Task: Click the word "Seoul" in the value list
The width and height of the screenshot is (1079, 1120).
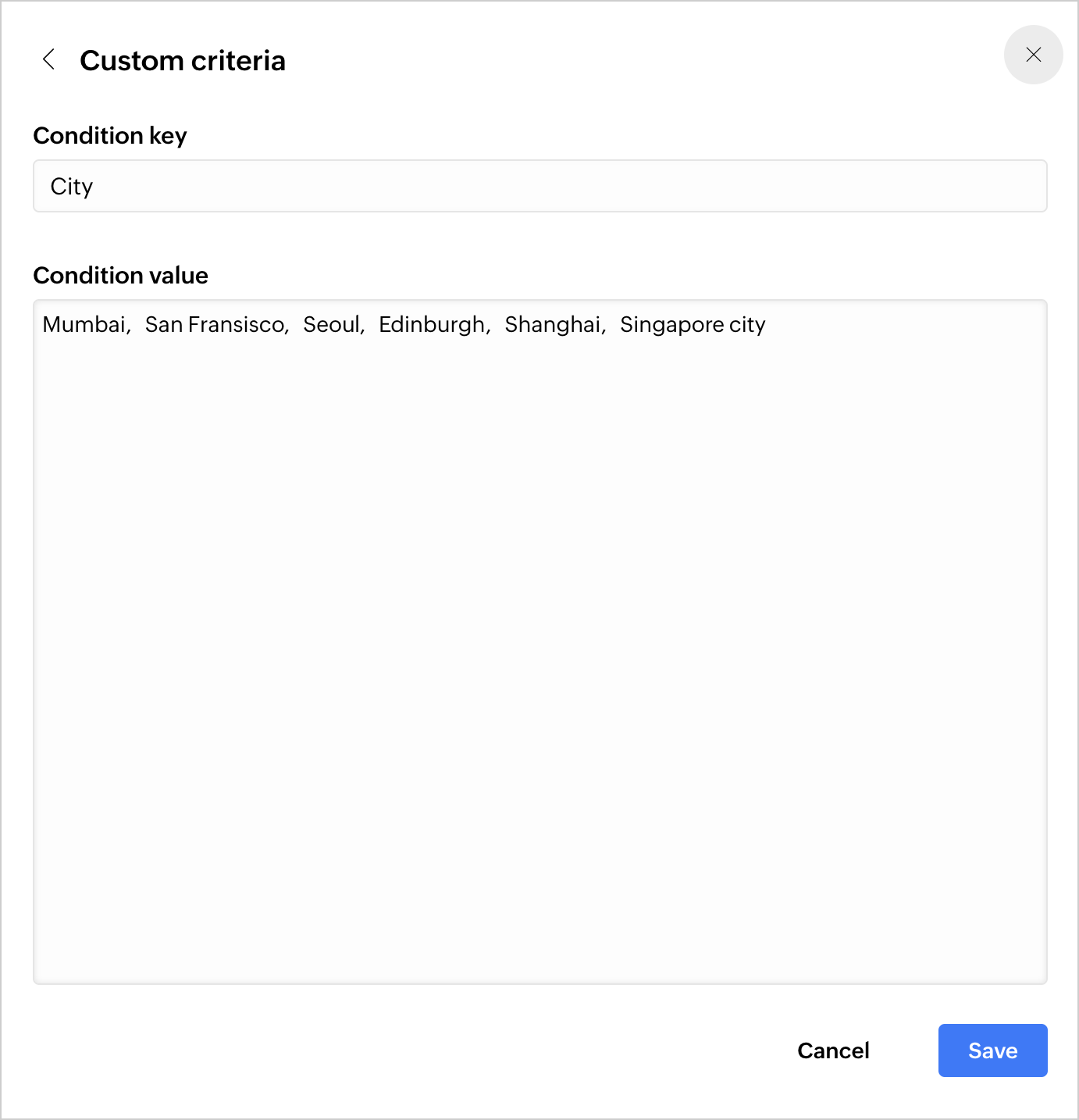Action: 332,325
